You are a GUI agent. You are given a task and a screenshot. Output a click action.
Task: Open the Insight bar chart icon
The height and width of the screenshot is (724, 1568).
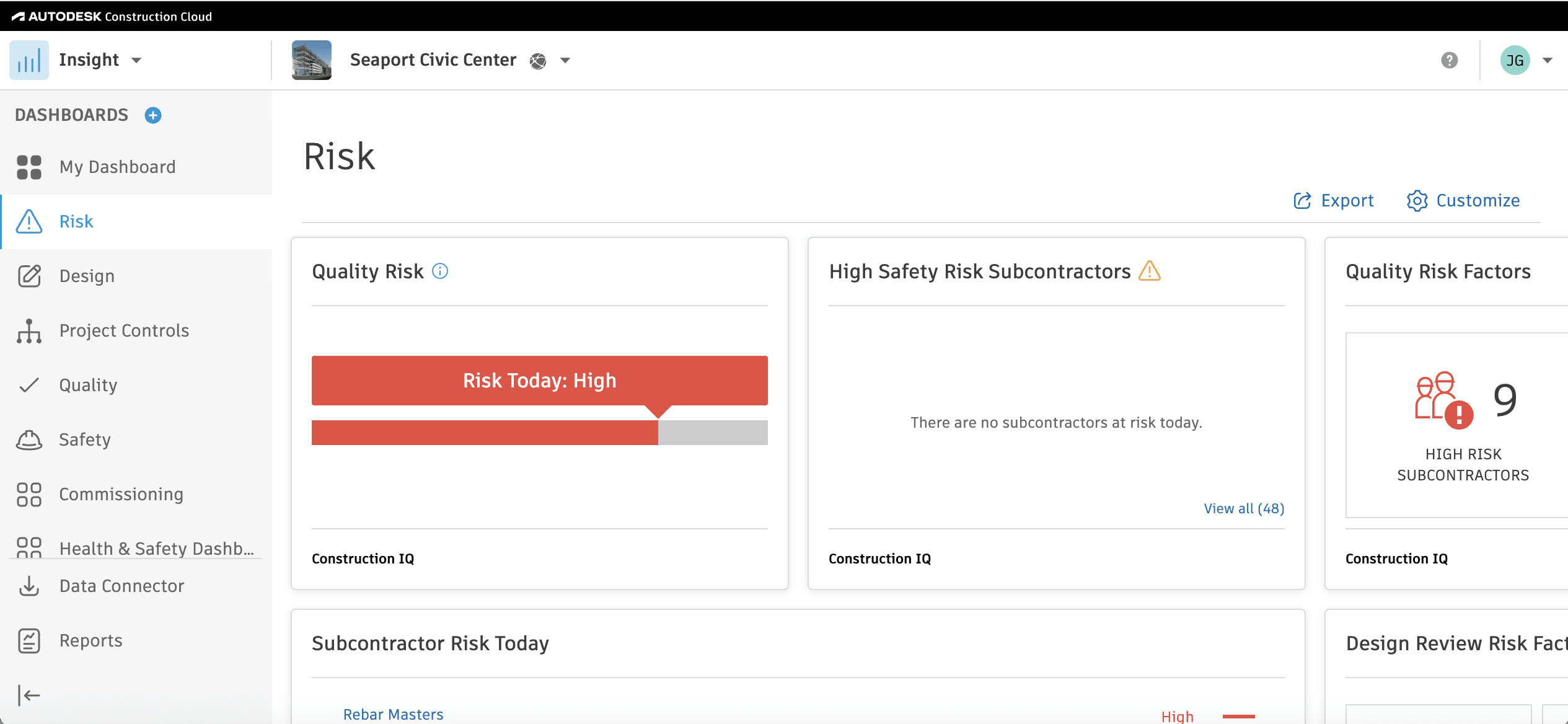point(29,60)
